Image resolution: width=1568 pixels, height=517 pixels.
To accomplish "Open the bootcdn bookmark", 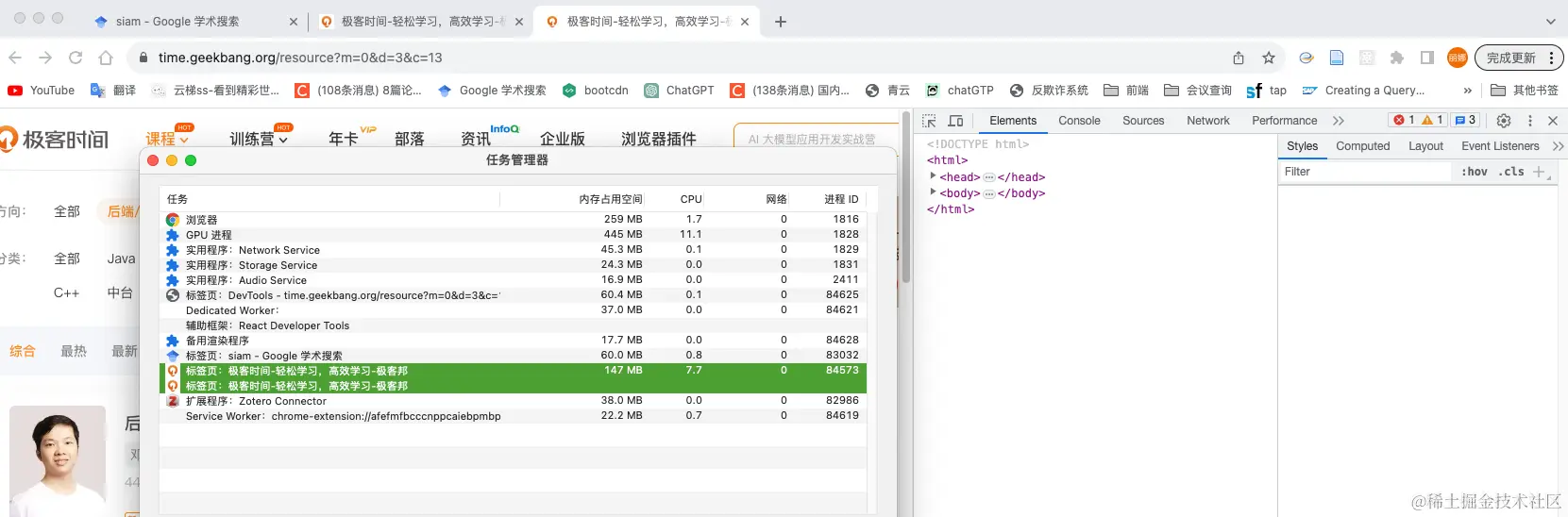I will pos(595,91).
